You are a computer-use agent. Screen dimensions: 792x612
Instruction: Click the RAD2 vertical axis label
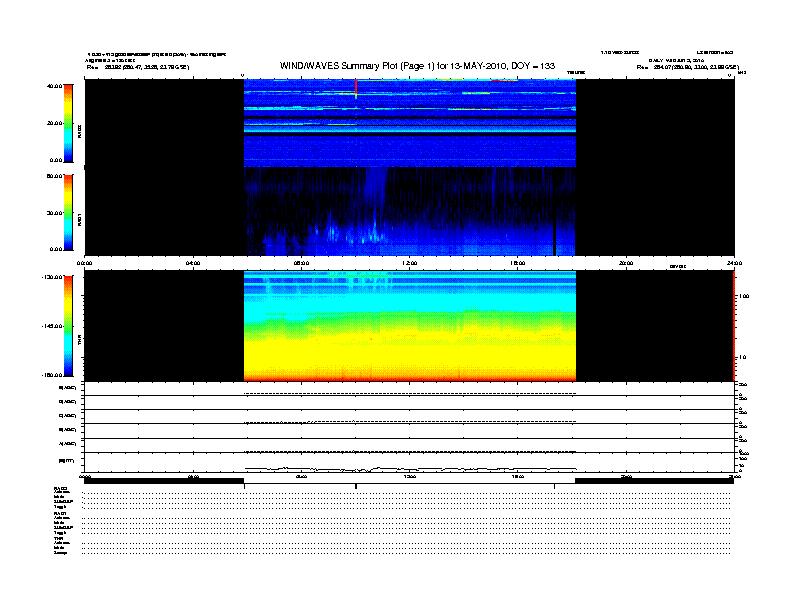tap(80, 131)
